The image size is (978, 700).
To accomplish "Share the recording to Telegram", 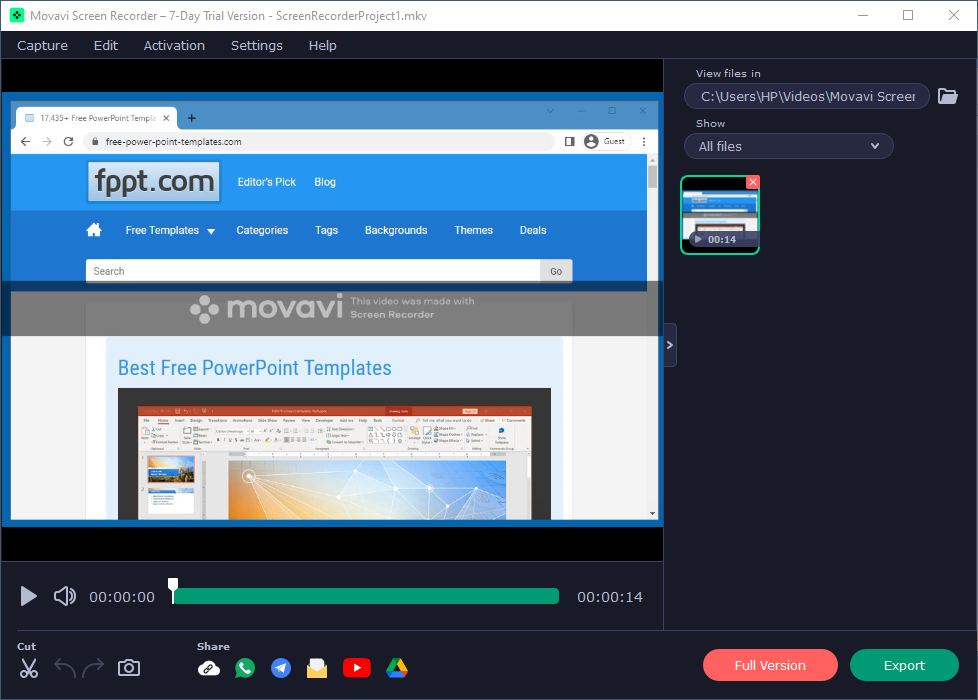I will [281, 668].
